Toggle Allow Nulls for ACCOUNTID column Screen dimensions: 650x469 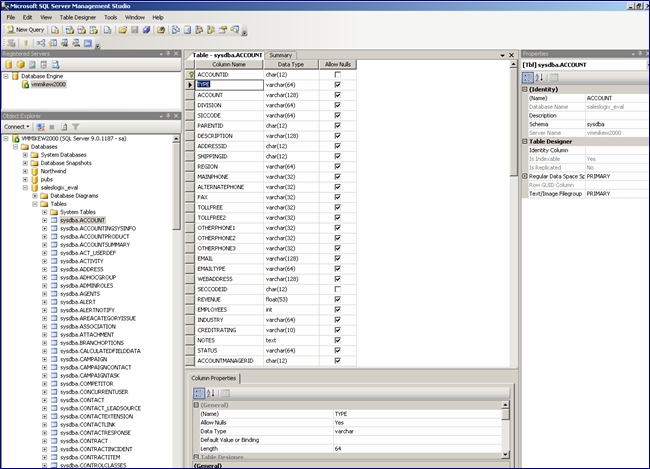(x=337, y=75)
